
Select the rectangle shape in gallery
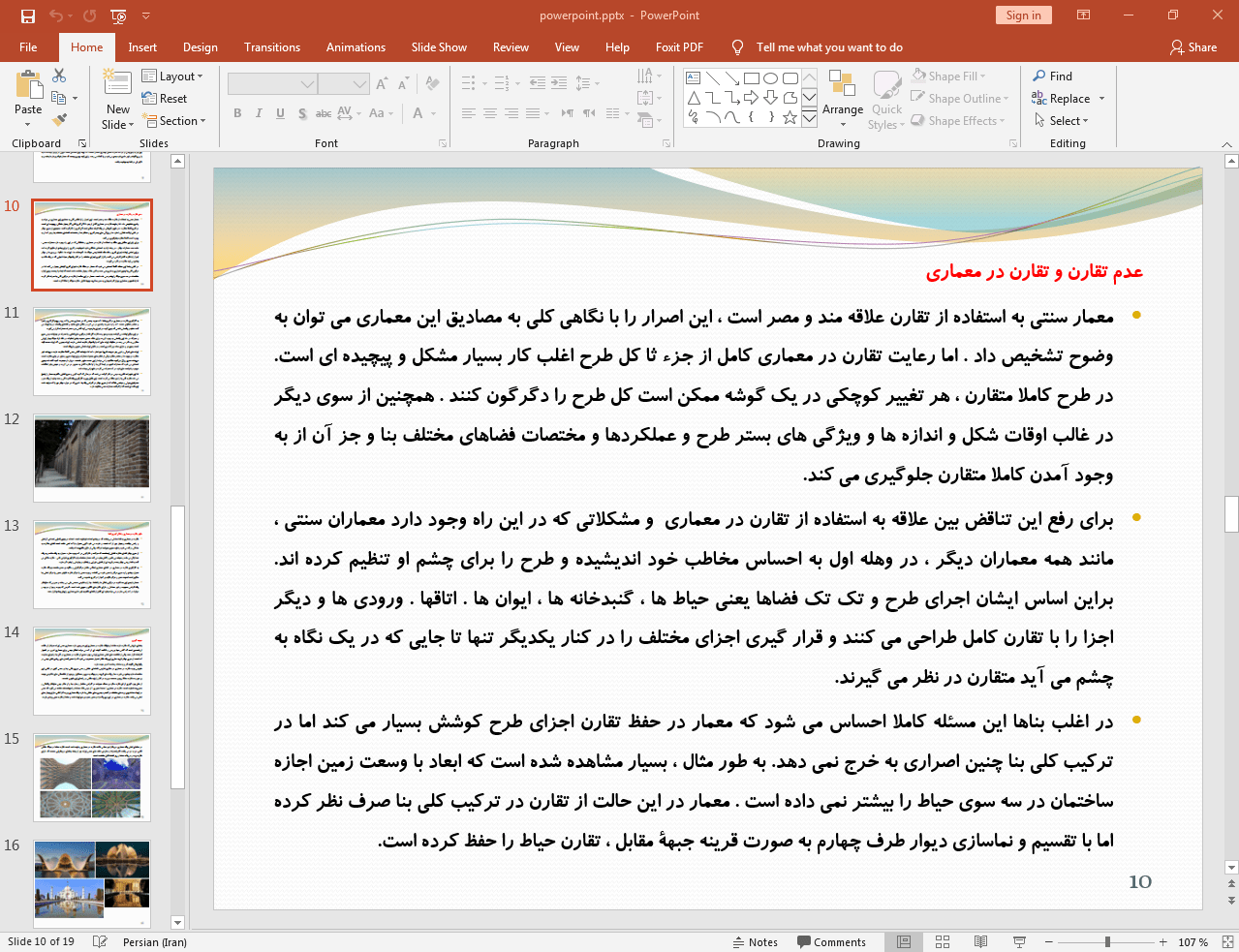click(x=752, y=78)
